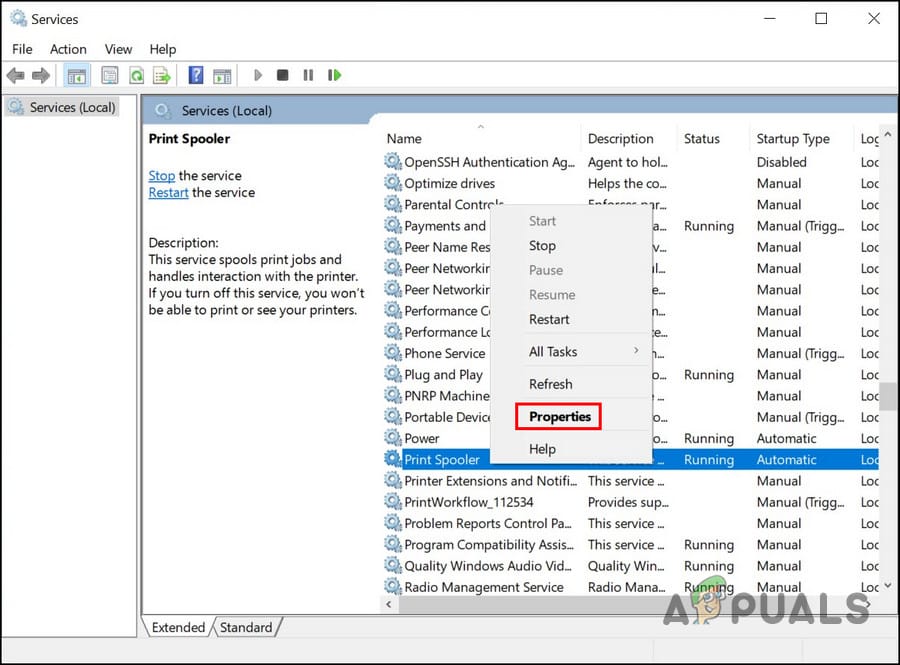Click the Restart the service link
Screen dimensions: 900x665
tap(168, 192)
